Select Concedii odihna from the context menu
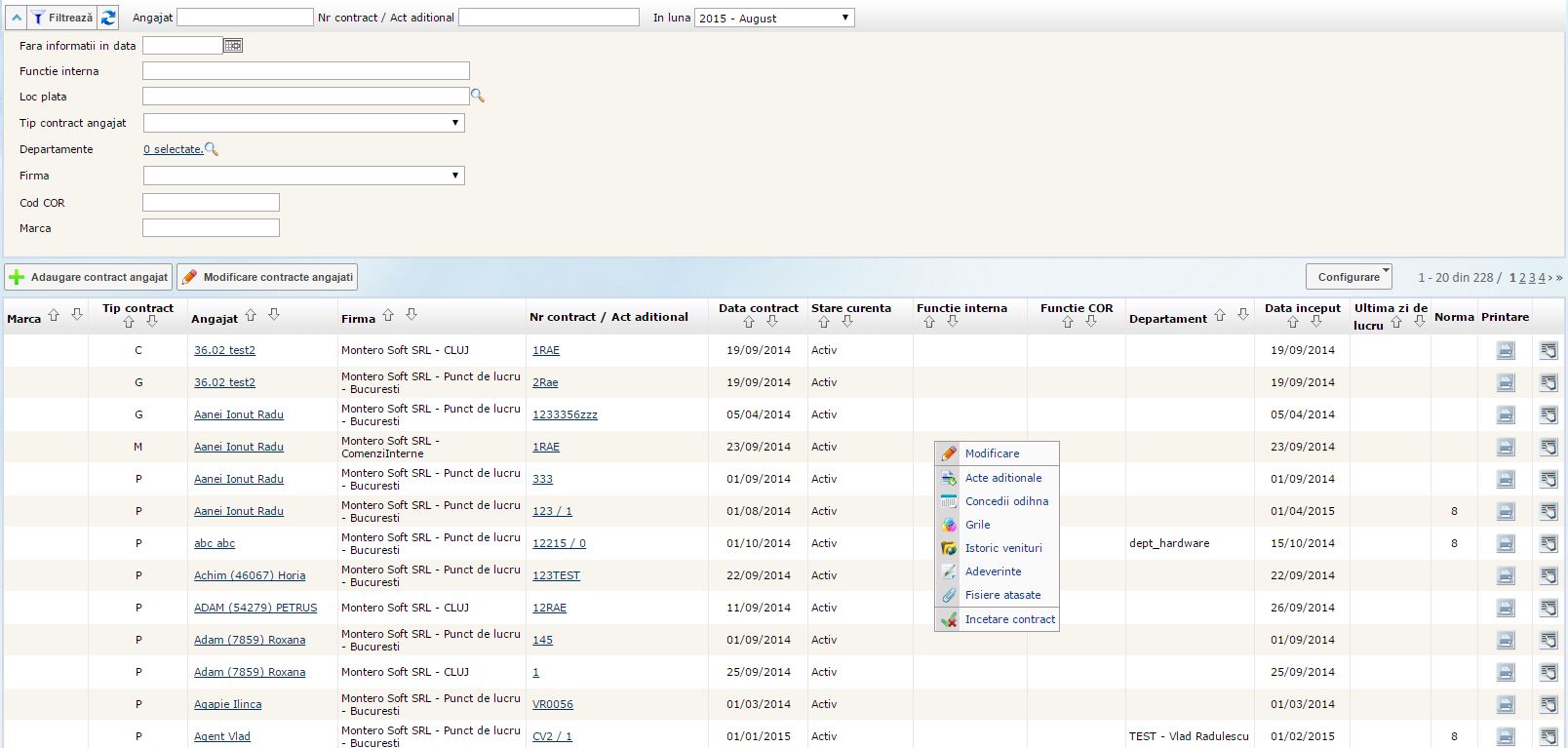This screenshot has width=1568, height=748. click(x=1006, y=501)
